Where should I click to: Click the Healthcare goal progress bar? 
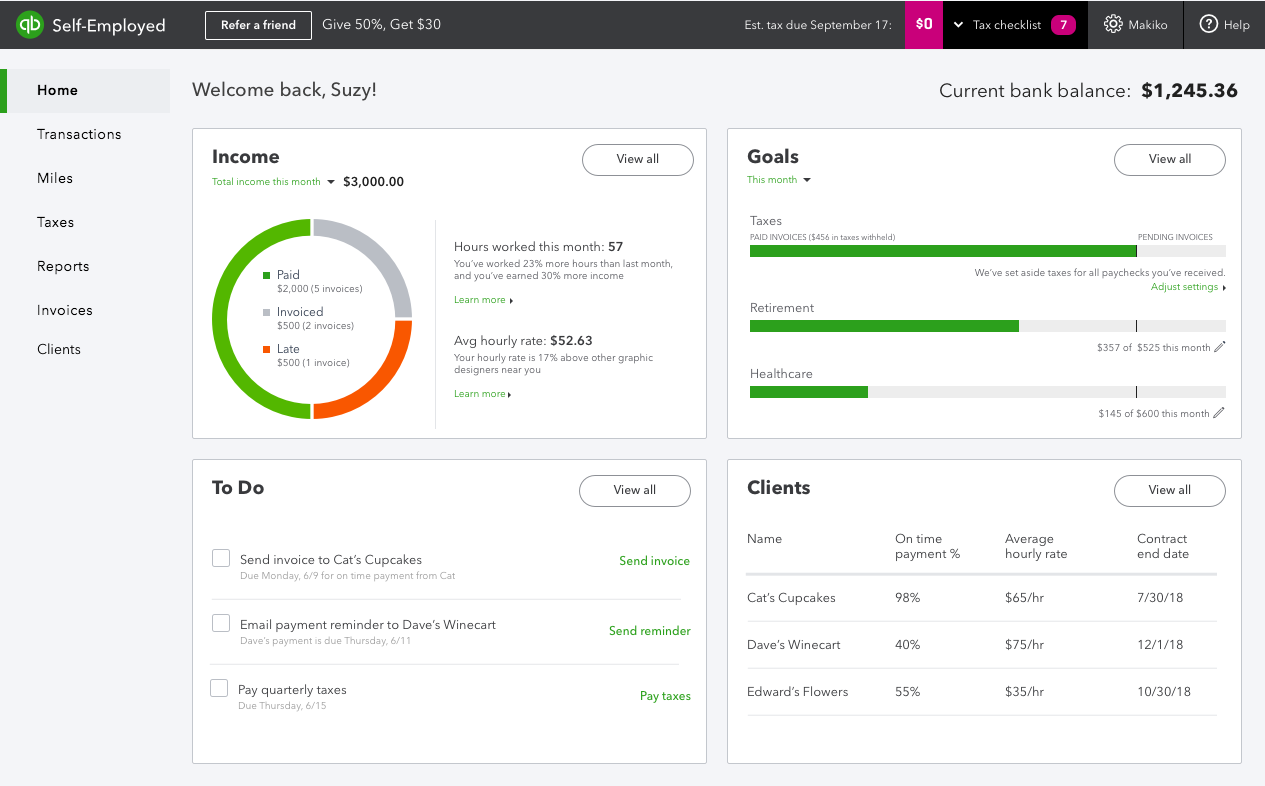coord(988,392)
